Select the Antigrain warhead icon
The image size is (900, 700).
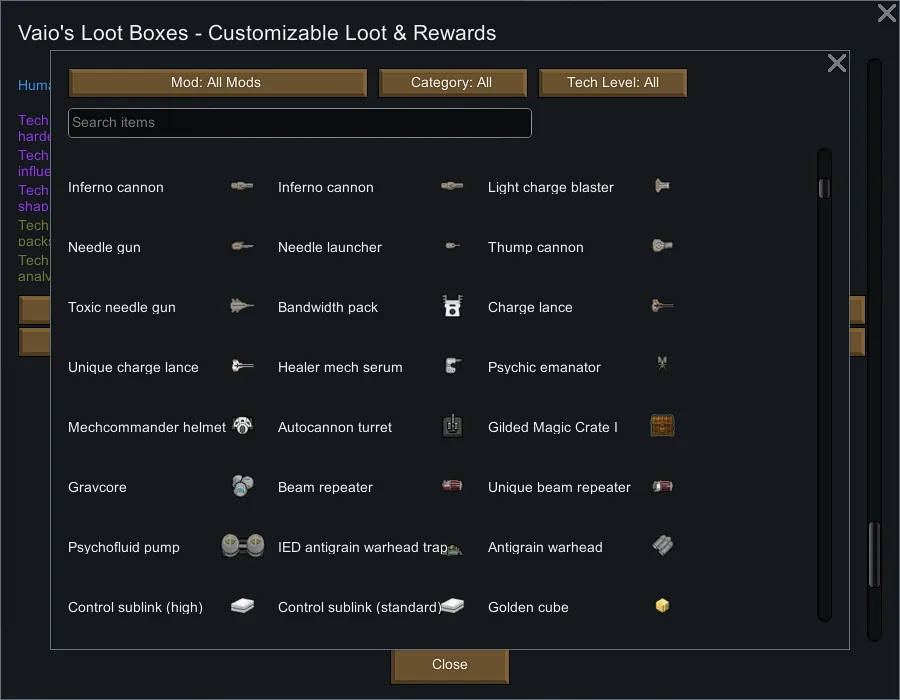tap(662, 546)
